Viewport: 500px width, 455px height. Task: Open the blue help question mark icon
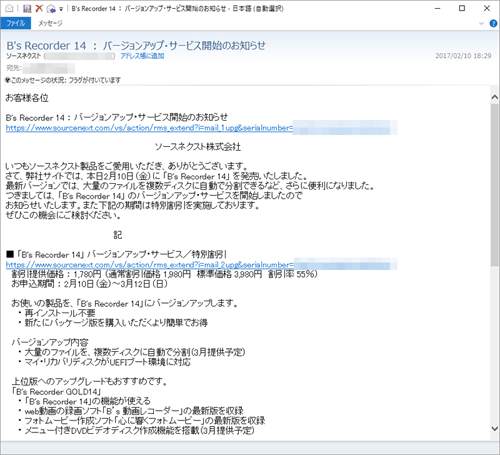pyautogui.click(x=493, y=23)
